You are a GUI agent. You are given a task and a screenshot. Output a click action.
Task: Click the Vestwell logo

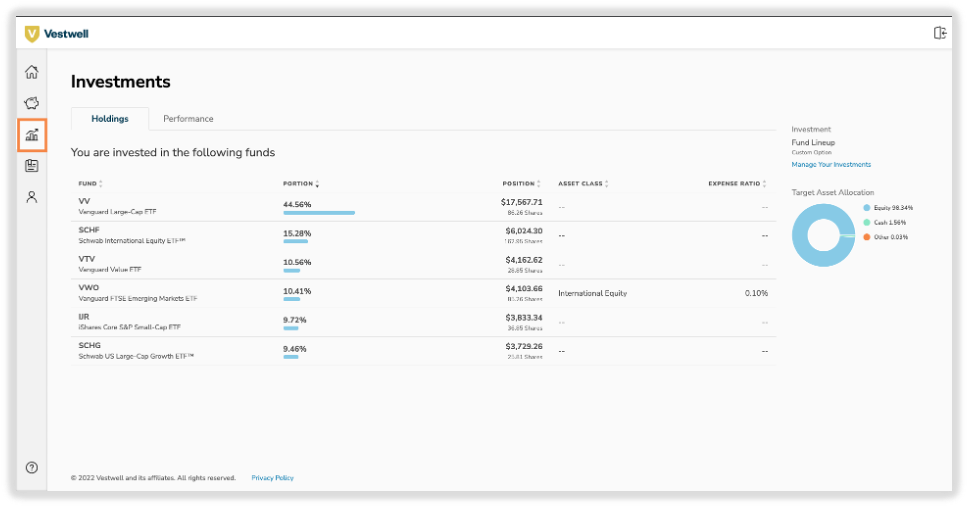(x=57, y=34)
